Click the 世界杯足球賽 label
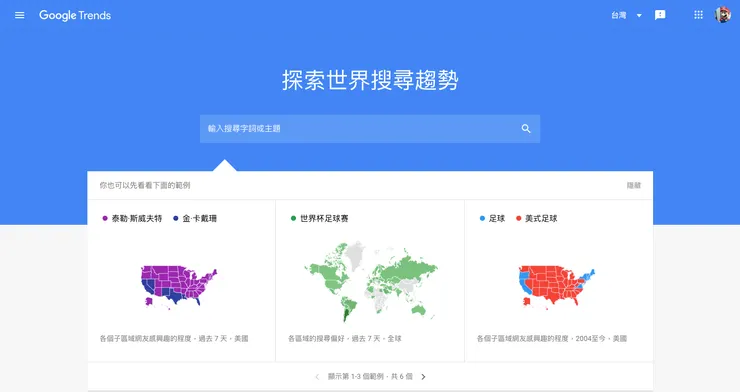Image resolution: width=740 pixels, height=392 pixels. tap(324, 218)
